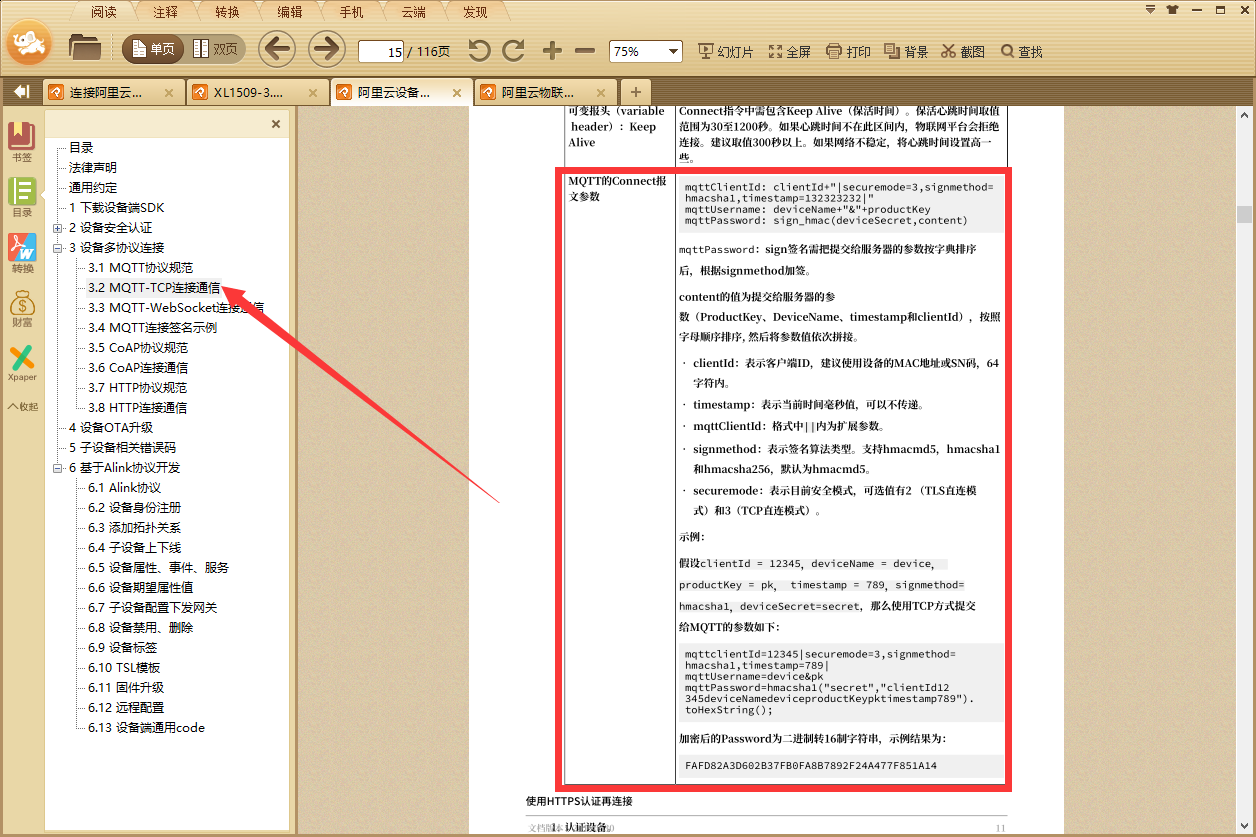This screenshot has width=1256, height=837.
Task: Close the XL1509-3 document tab
Action: point(312,93)
